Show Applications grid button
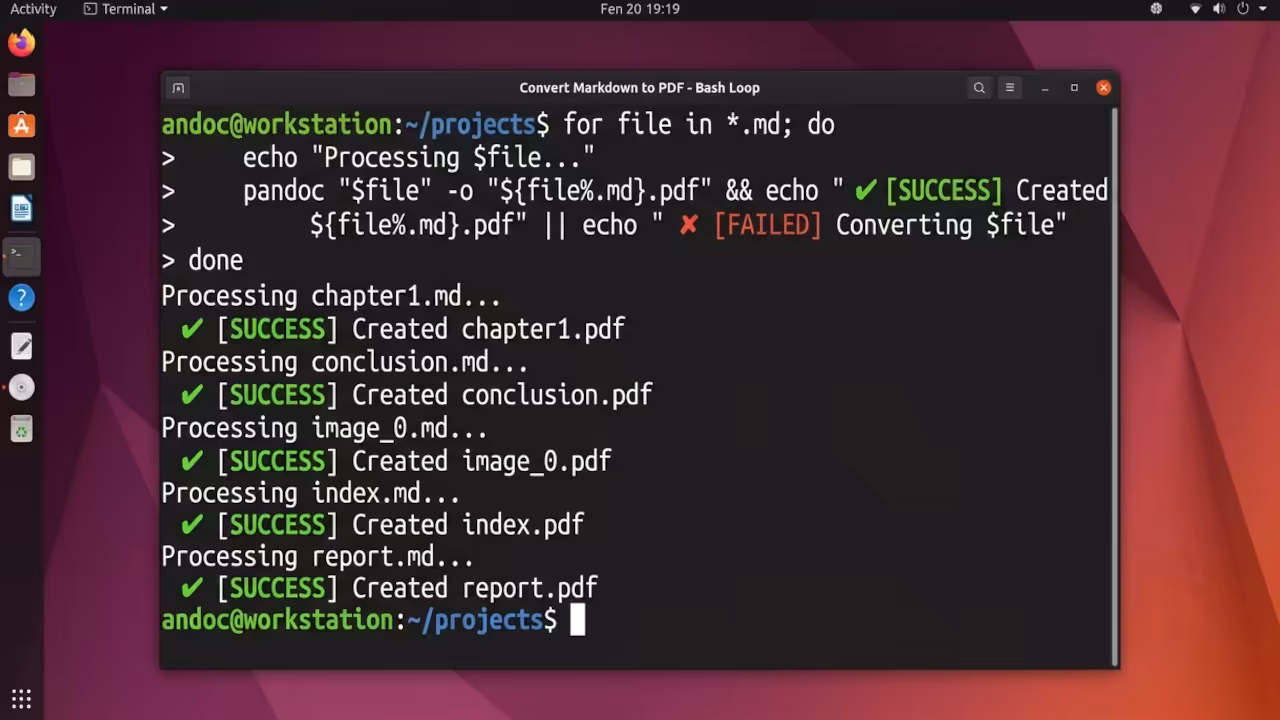The height and width of the screenshot is (720, 1280). 21,698
